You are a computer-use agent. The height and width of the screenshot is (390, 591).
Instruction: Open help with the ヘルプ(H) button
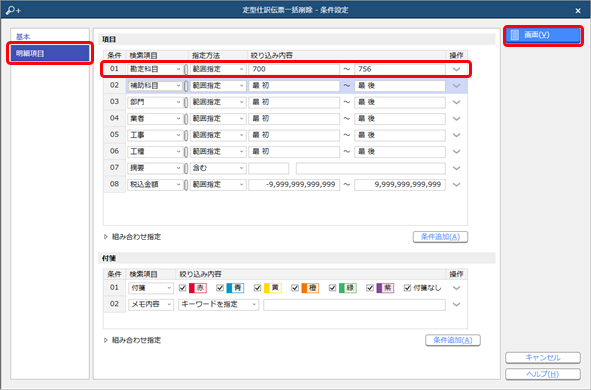[x=543, y=374]
